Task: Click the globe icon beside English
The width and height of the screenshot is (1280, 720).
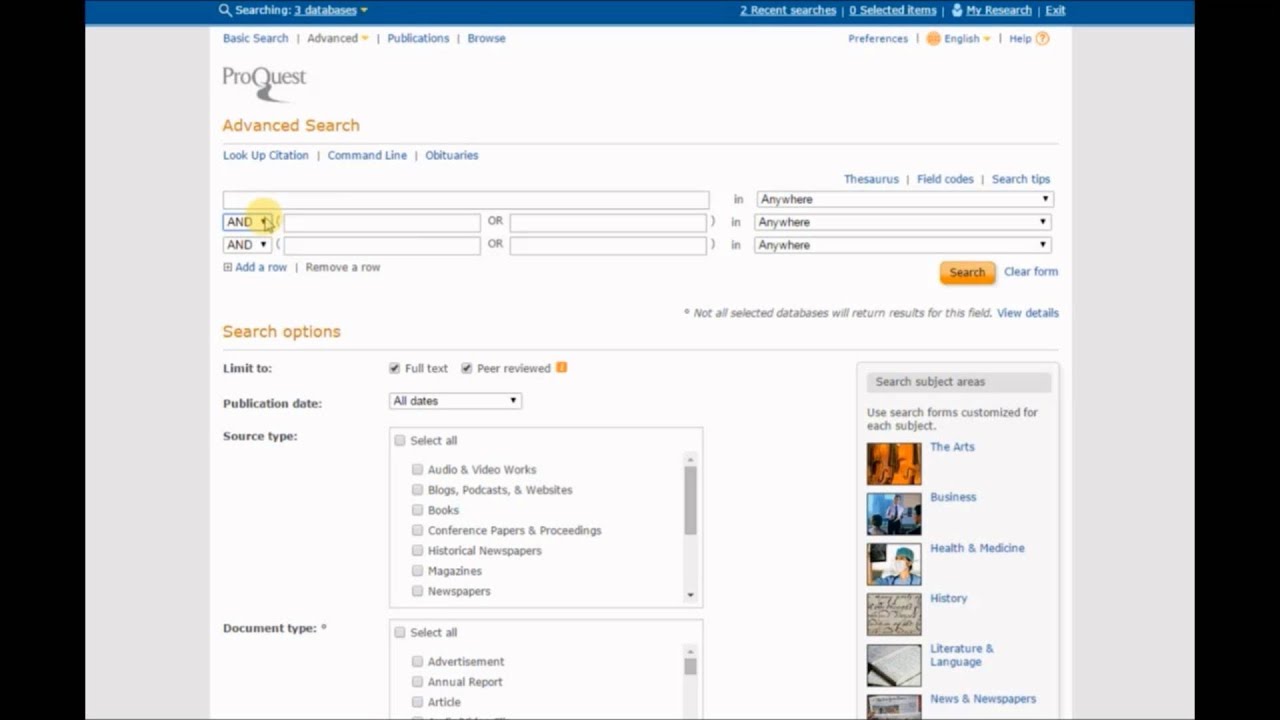Action: [x=933, y=38]
